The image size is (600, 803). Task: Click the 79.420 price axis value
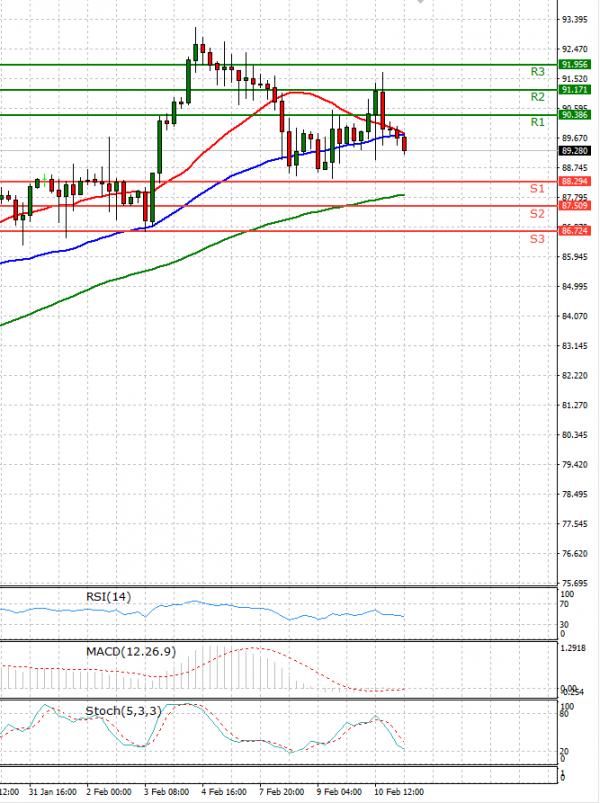575,464
